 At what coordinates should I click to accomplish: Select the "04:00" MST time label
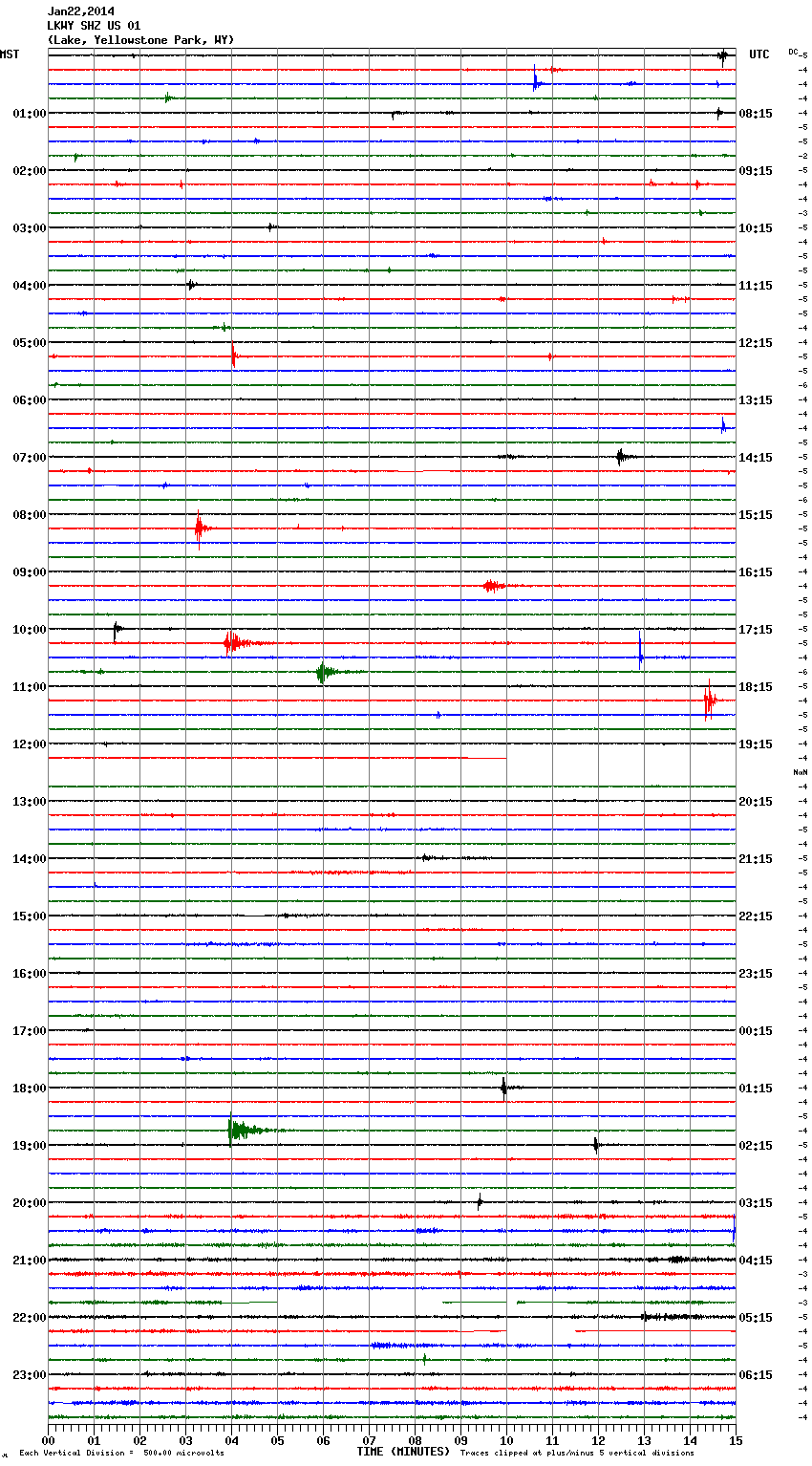[30, 286]
